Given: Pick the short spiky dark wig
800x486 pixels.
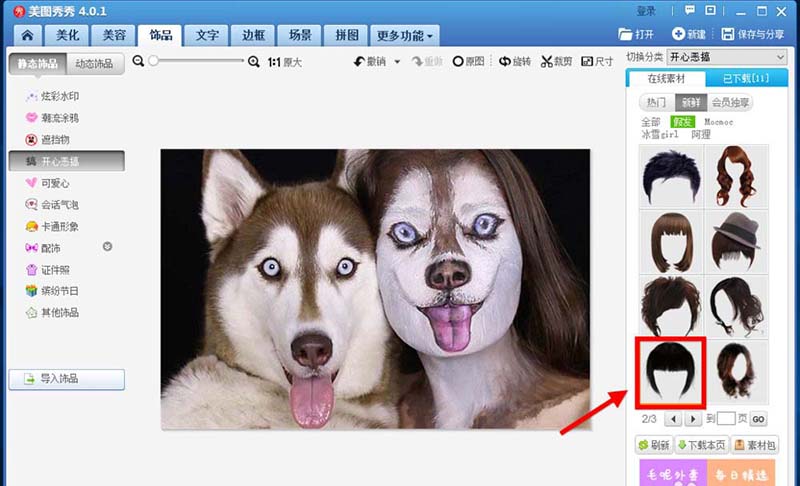Looking at the screenshot, I should 671,176.
